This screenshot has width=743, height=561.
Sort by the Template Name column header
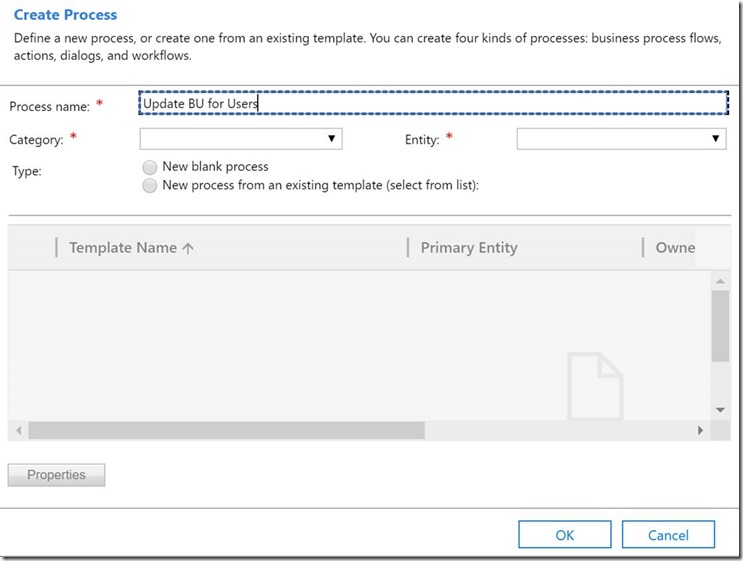pyautogui.click(x=122, y=248)
